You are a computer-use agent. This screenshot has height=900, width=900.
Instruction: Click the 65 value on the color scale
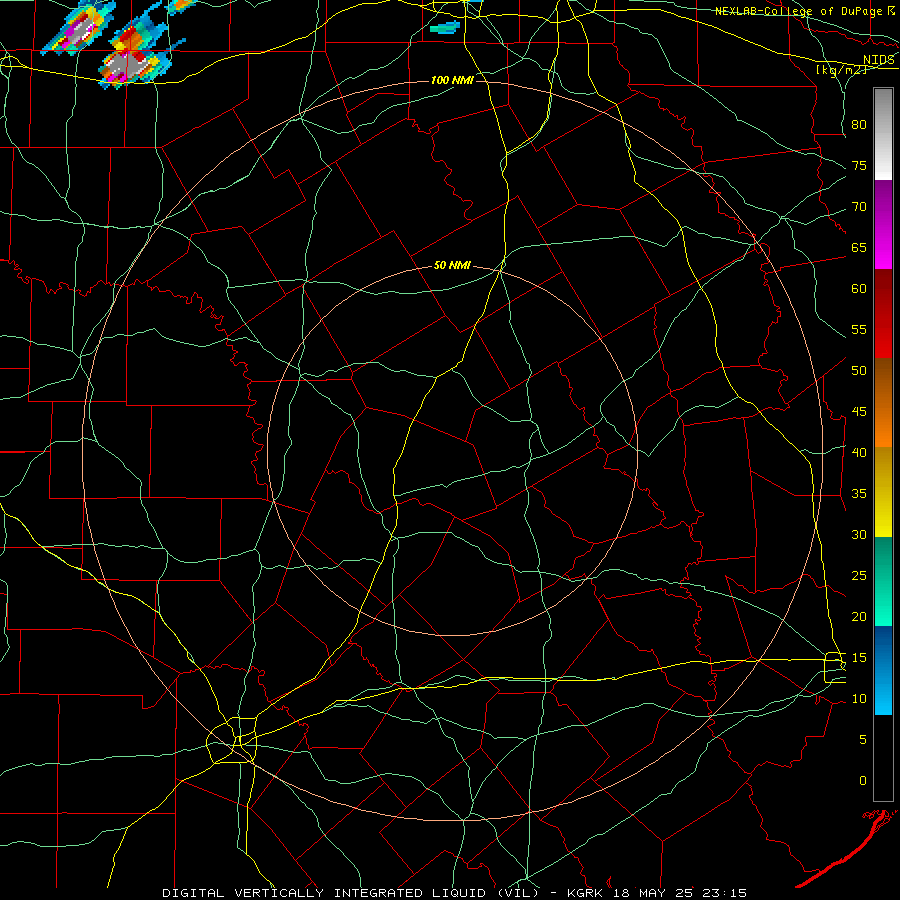[859, 247]
